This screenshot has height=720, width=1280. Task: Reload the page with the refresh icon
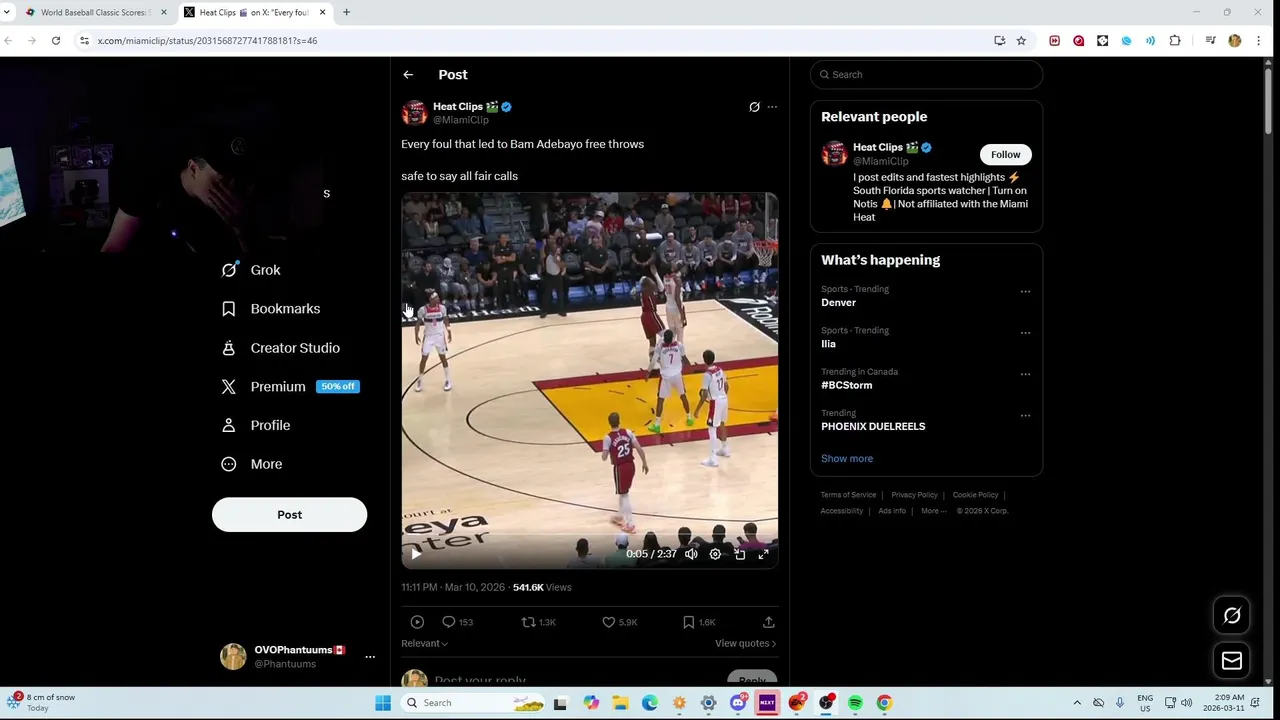[56, 41]
